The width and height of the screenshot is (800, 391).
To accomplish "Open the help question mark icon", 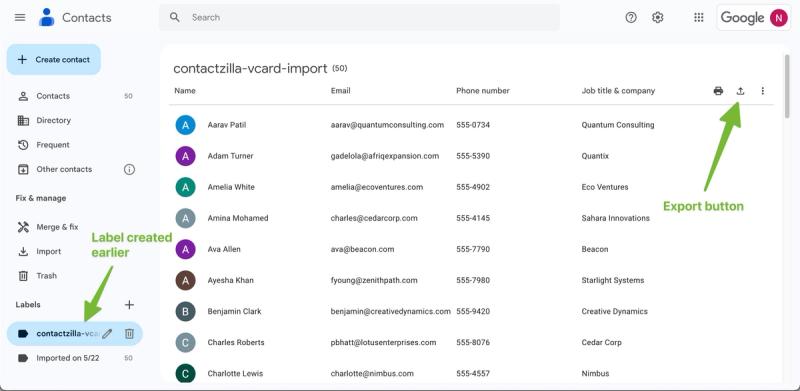I will tap(631, 17).
